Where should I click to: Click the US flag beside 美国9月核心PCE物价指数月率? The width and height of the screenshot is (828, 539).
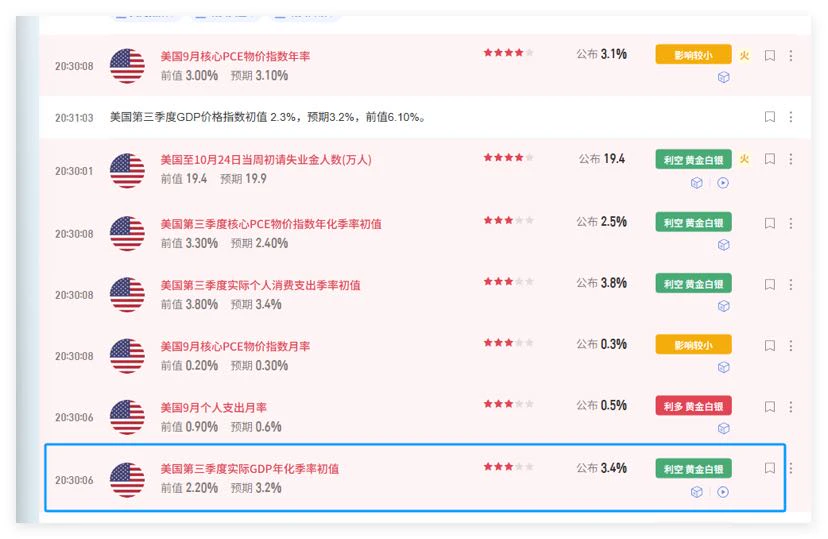coord(127,356)
